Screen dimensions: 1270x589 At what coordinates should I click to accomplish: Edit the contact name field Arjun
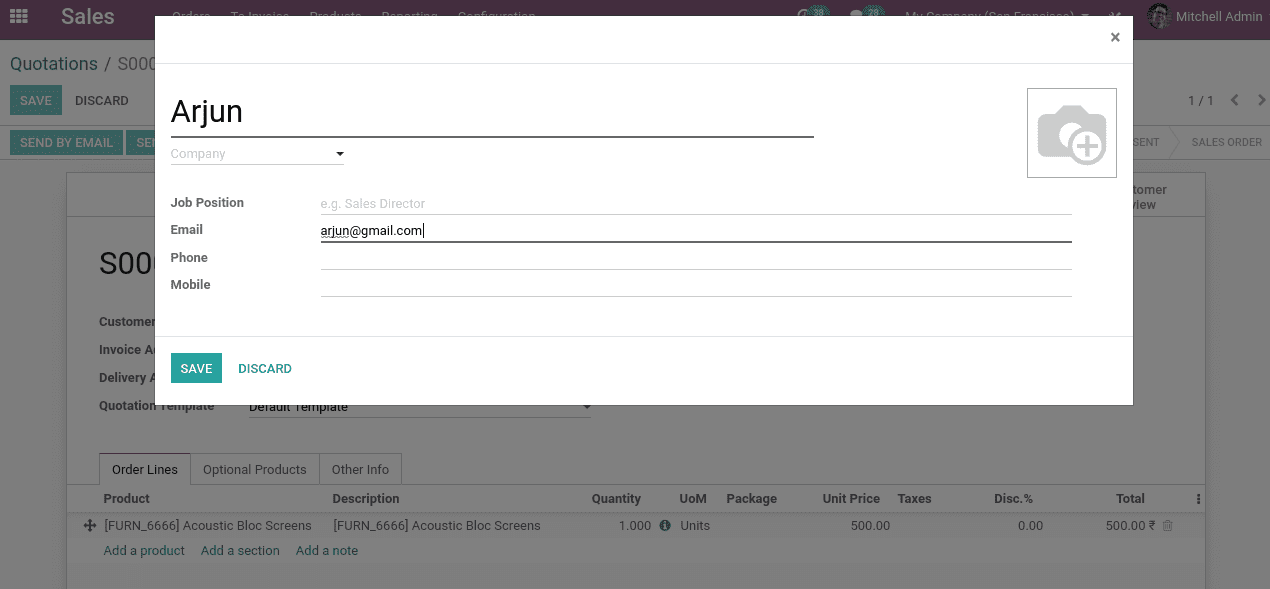click(492, 112)
